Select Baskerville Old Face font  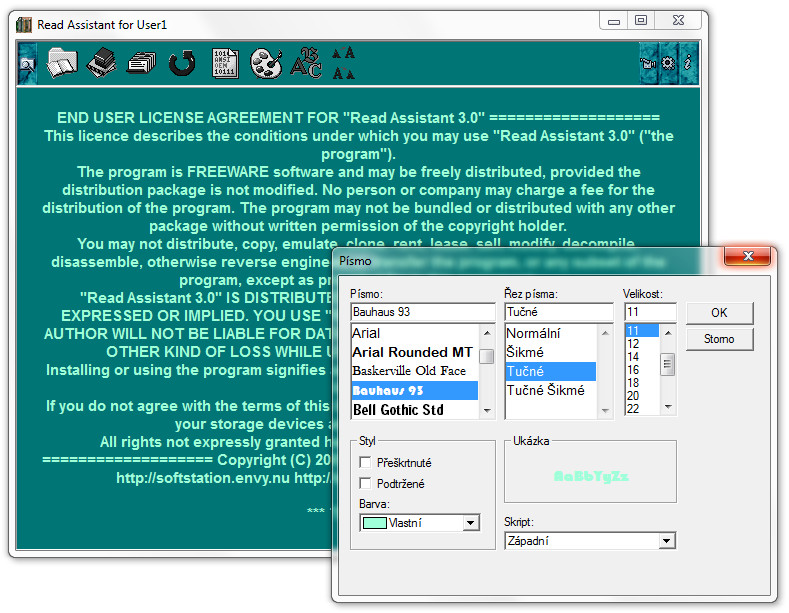click(x=414, y=371)
